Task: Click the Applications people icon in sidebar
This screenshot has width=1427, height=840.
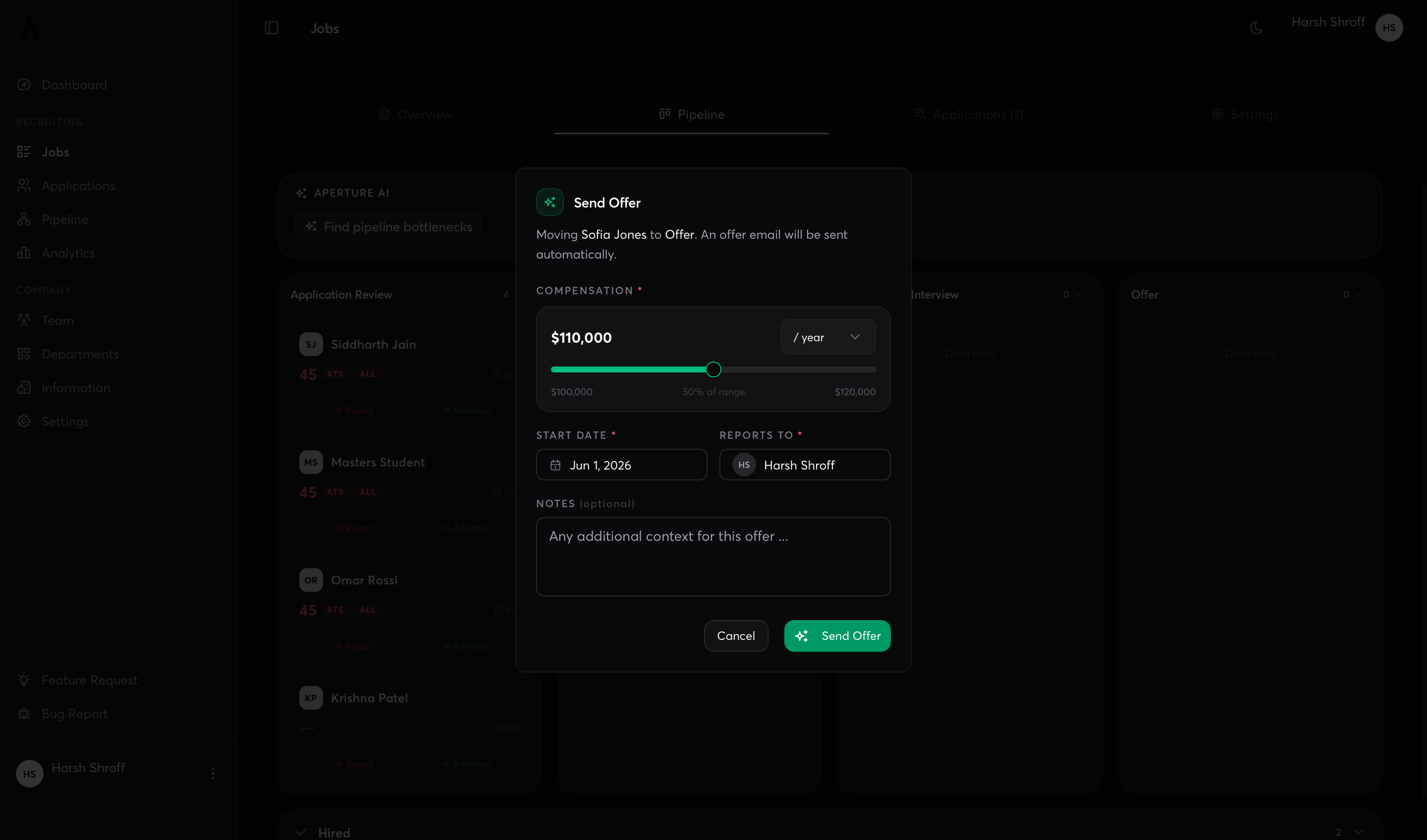Action: coord(24,186)
